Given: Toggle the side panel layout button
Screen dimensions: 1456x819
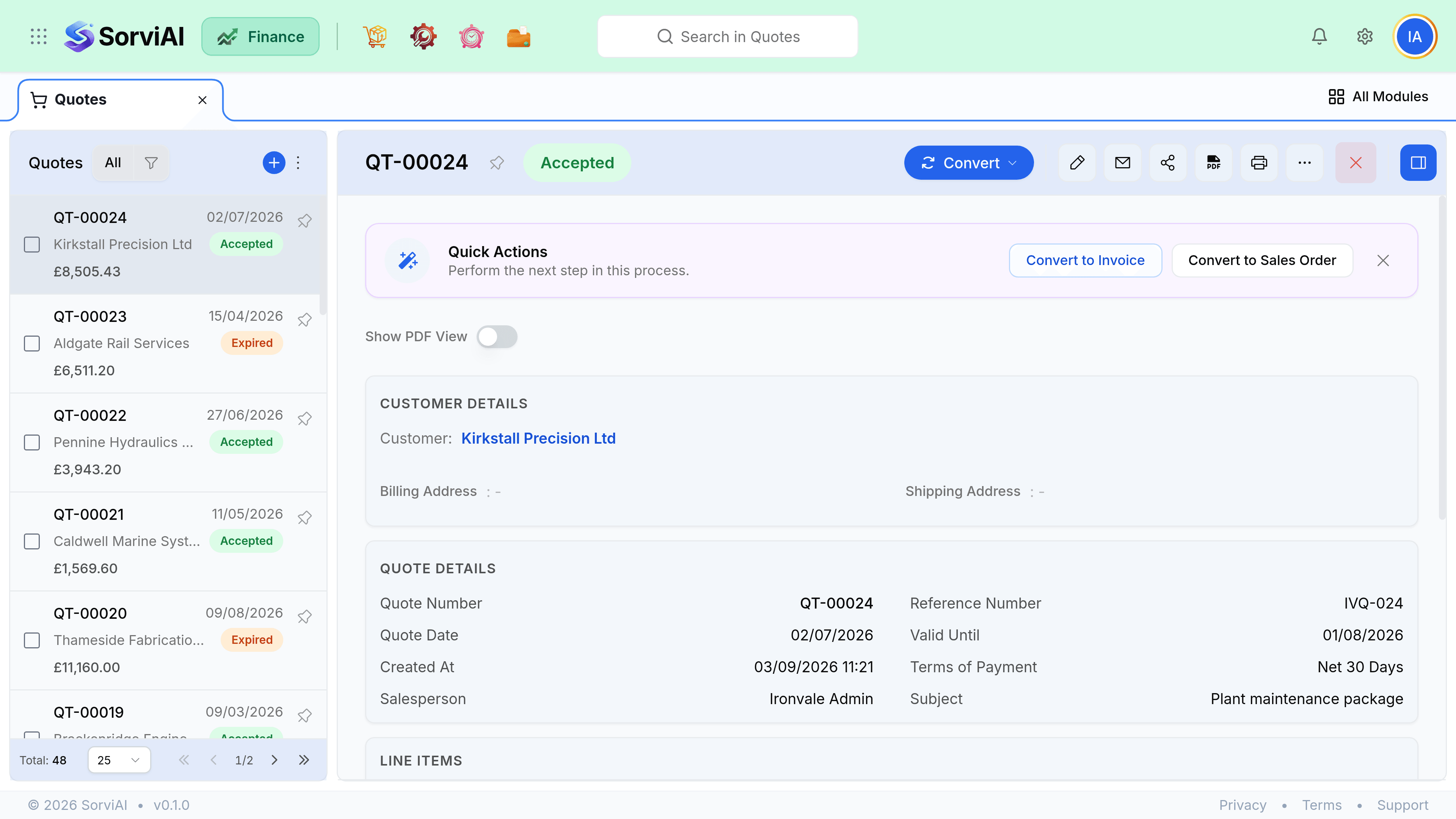Looking at the screenshot, I should point(1418,163).
